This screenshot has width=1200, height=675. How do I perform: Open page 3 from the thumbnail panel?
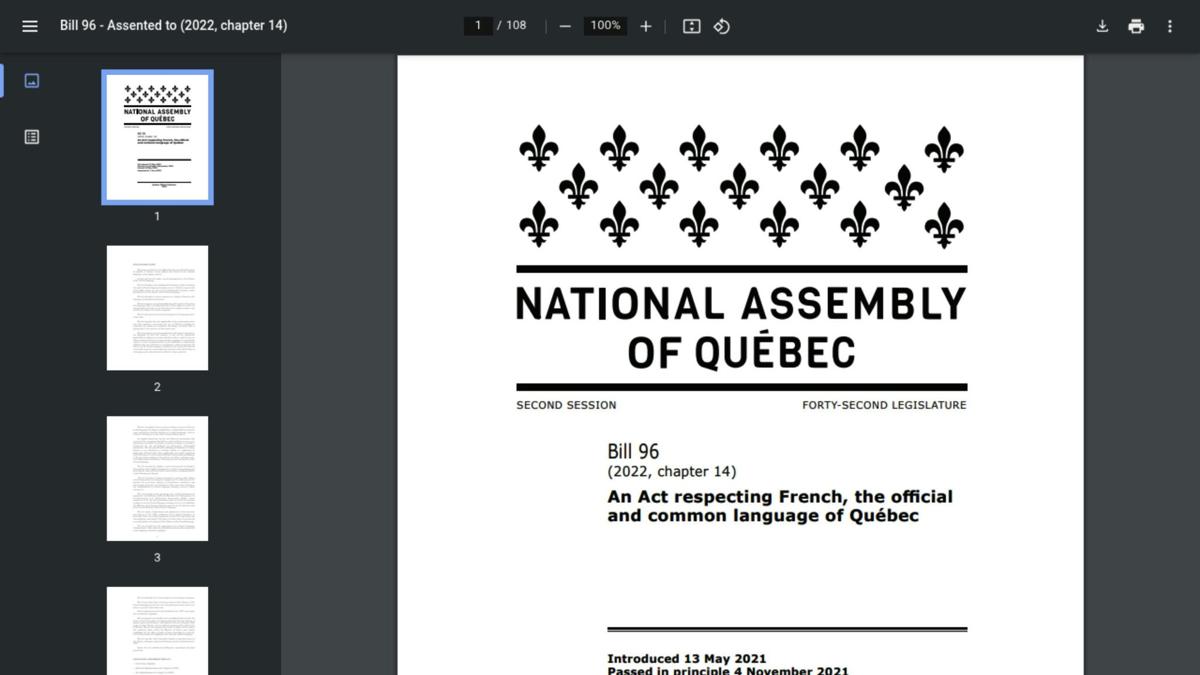coord(157,477)
